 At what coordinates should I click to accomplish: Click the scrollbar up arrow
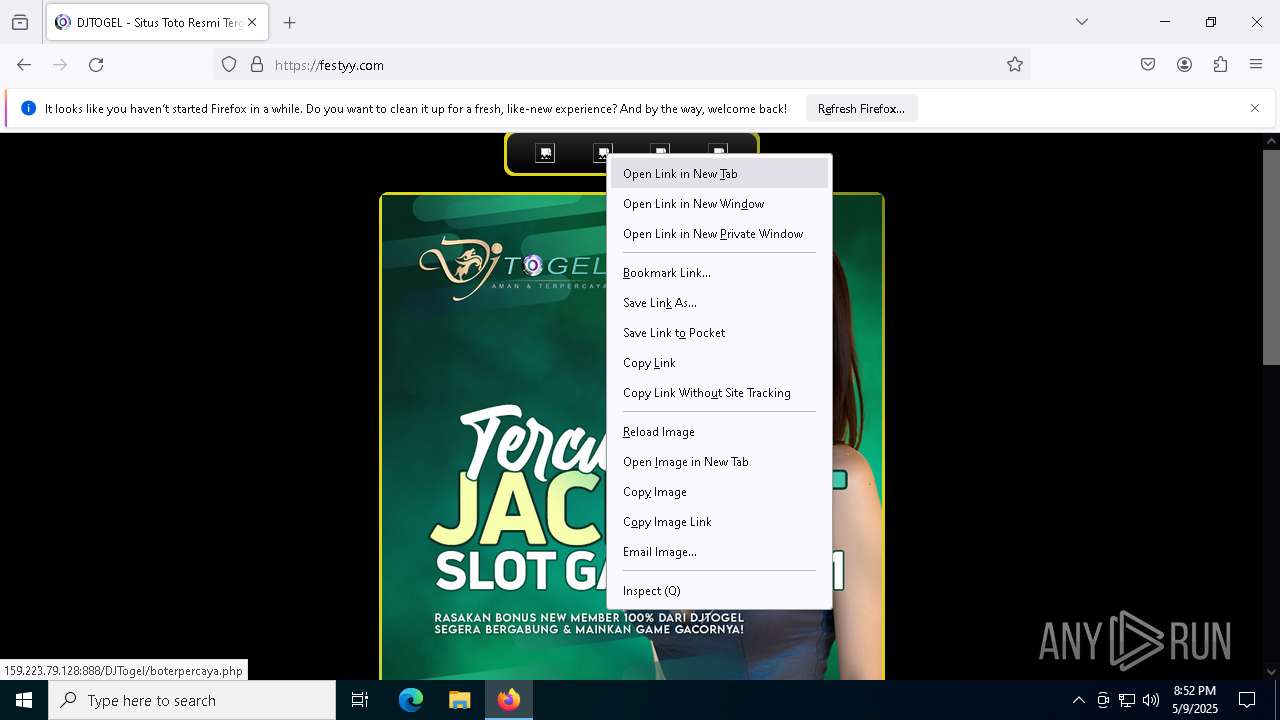coord(1271,142)
